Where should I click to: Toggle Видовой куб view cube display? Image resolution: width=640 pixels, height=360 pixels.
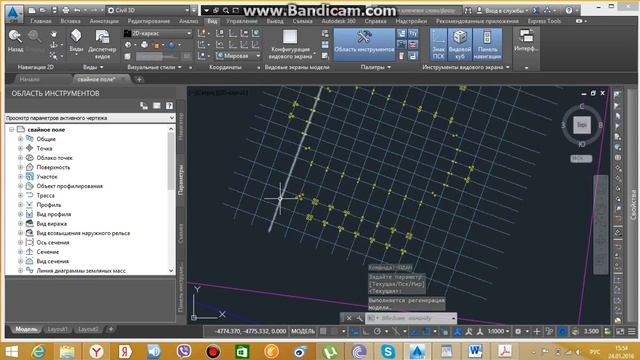(x=460, y=44)
